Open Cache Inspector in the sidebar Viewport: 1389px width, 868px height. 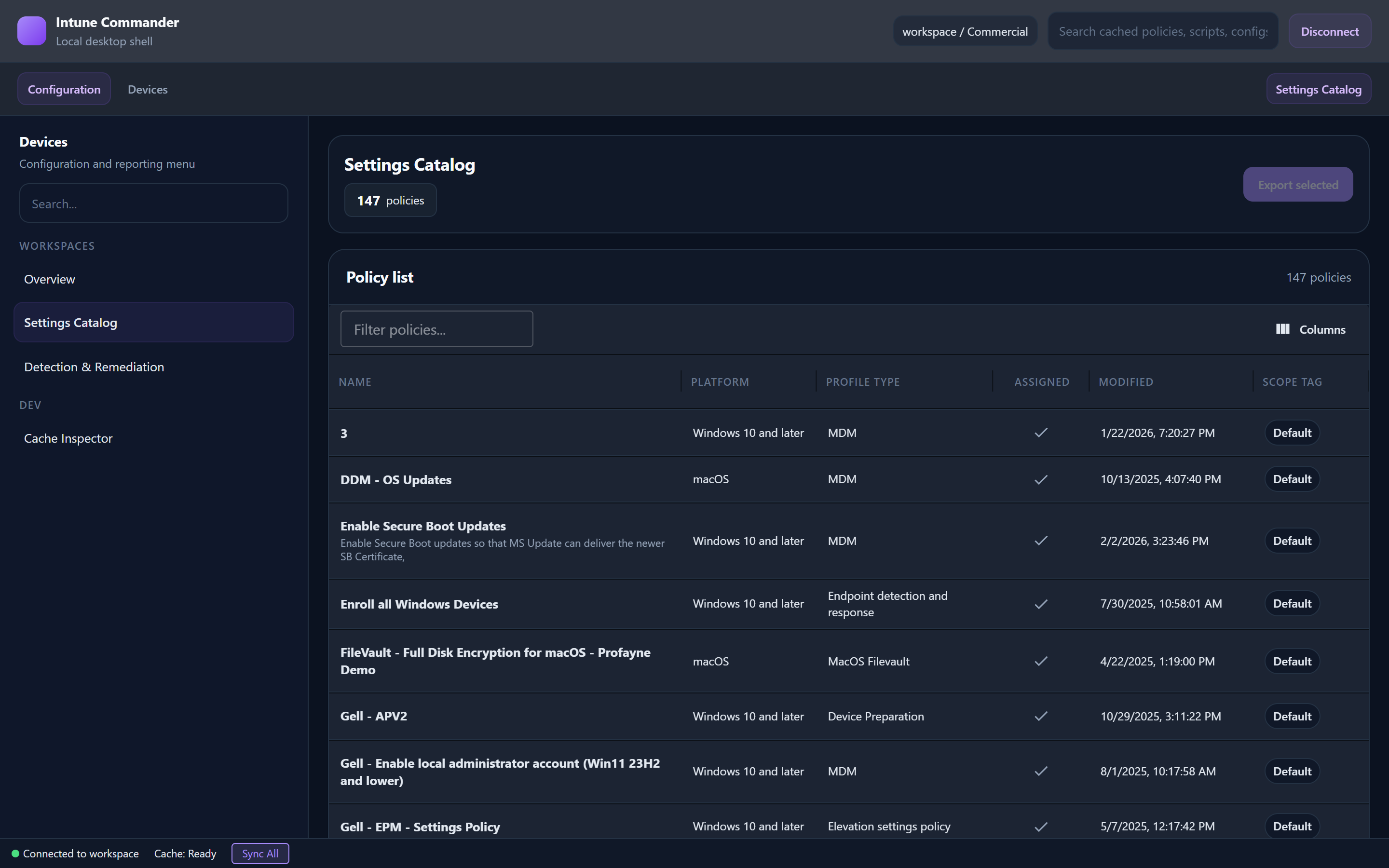(68, 438)
